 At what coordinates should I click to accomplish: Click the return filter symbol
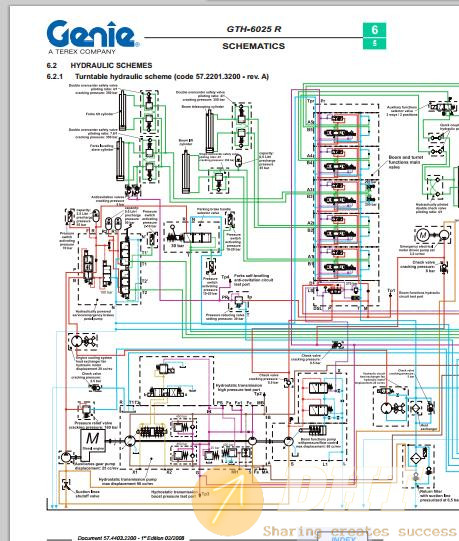tap(416, 458)
